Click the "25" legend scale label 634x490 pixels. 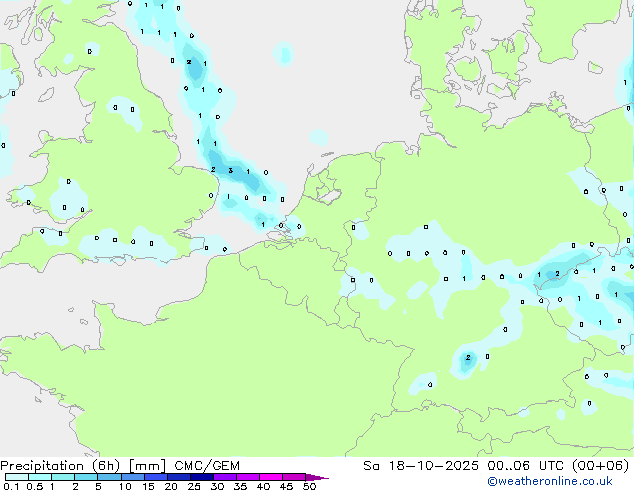[194, 486]
